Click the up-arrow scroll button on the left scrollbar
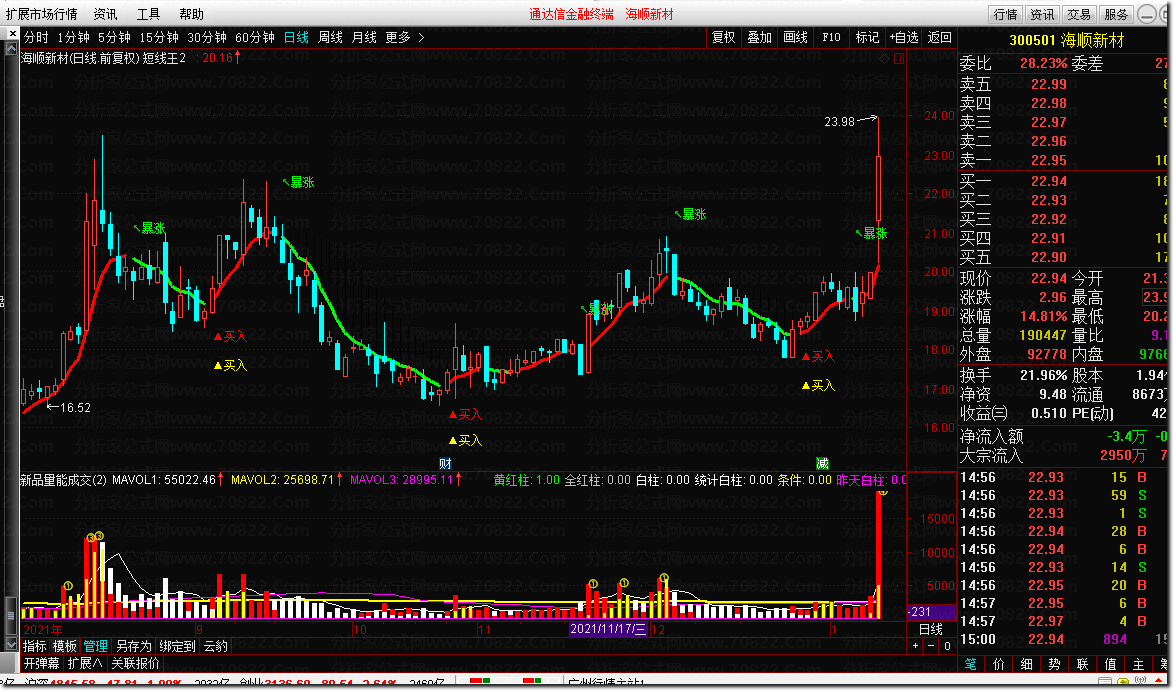The height and width of the screenshot is (692, 1176). pyautogui.click(x=11, y=49)
